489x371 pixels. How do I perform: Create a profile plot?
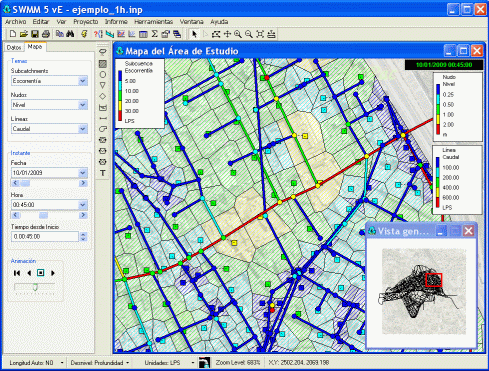click(110, 34)
